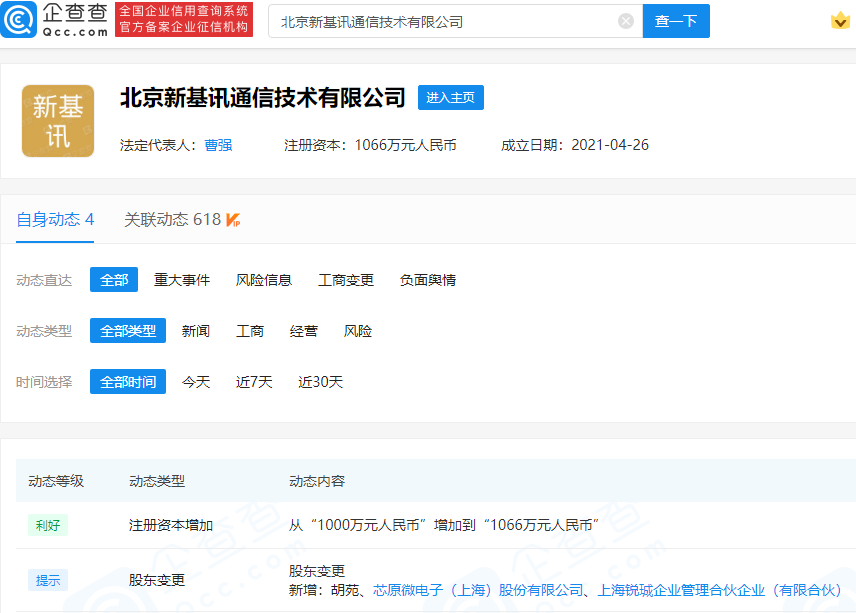Filter time to 今天
856x613 pixels.
coord(196,382)
